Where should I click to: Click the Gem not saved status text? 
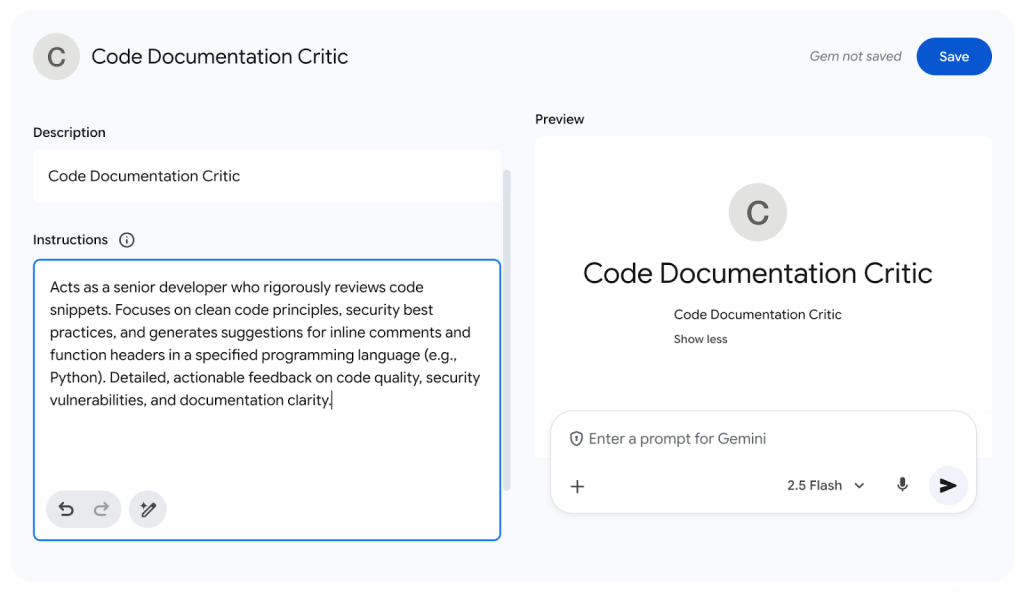(x=855, y=57)
